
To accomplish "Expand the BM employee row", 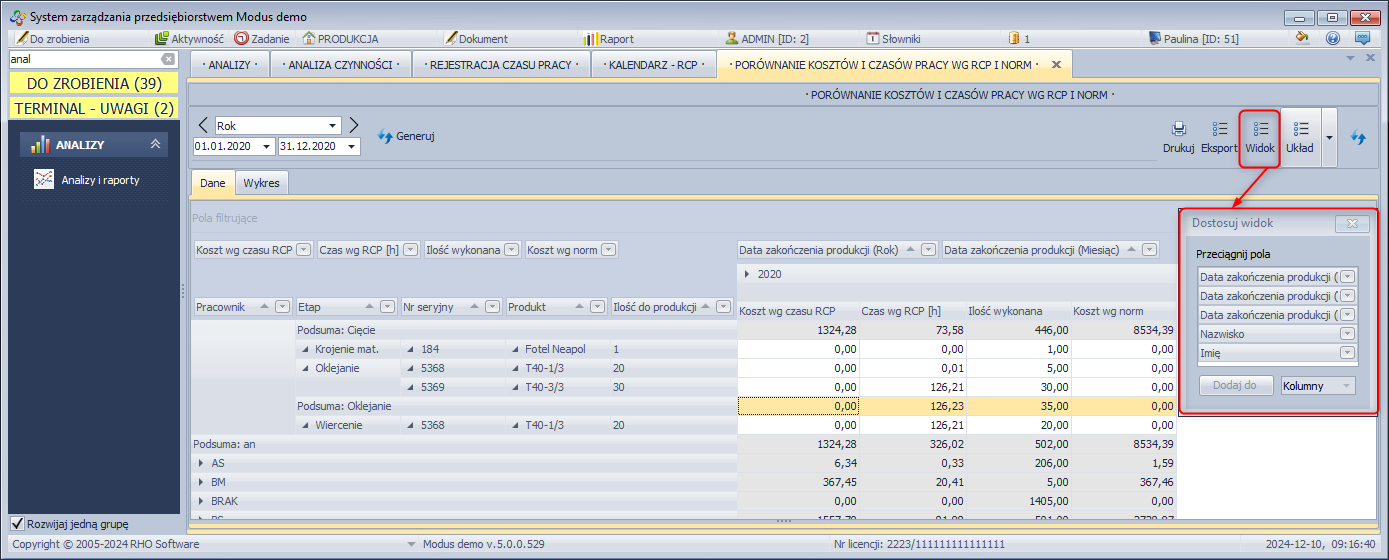I will click(201, 482).
